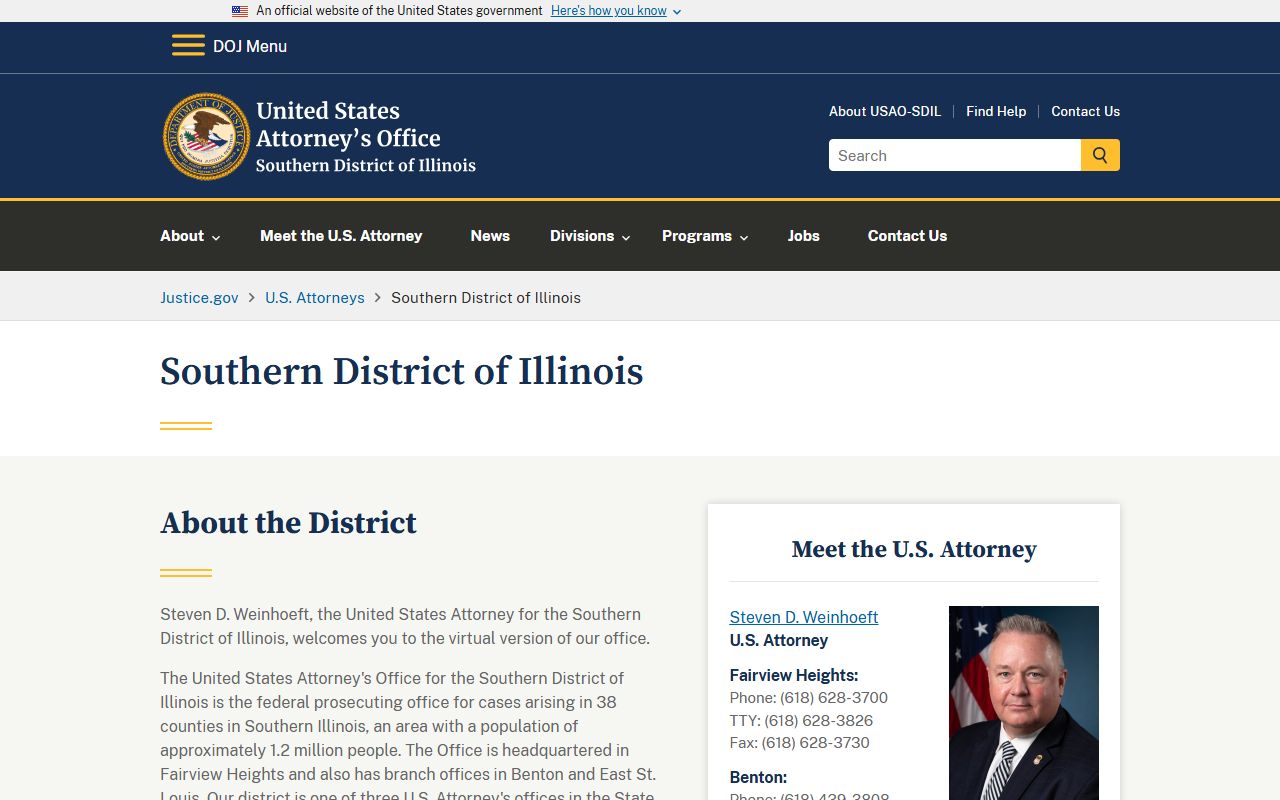This screenshot has height=800, width=1280.
Task: Open the Steven D. Weinhoeft profile link
Action: coord(804,617)
